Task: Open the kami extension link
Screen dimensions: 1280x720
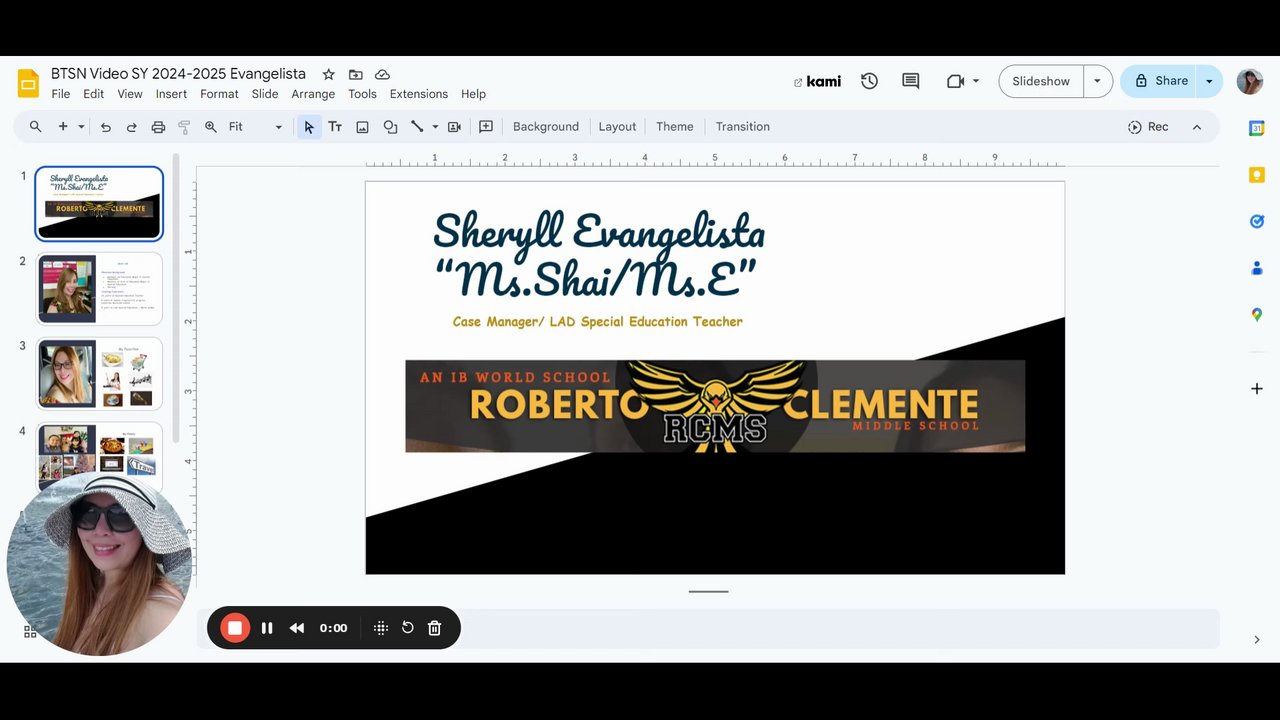Action: tap(817, 81)
